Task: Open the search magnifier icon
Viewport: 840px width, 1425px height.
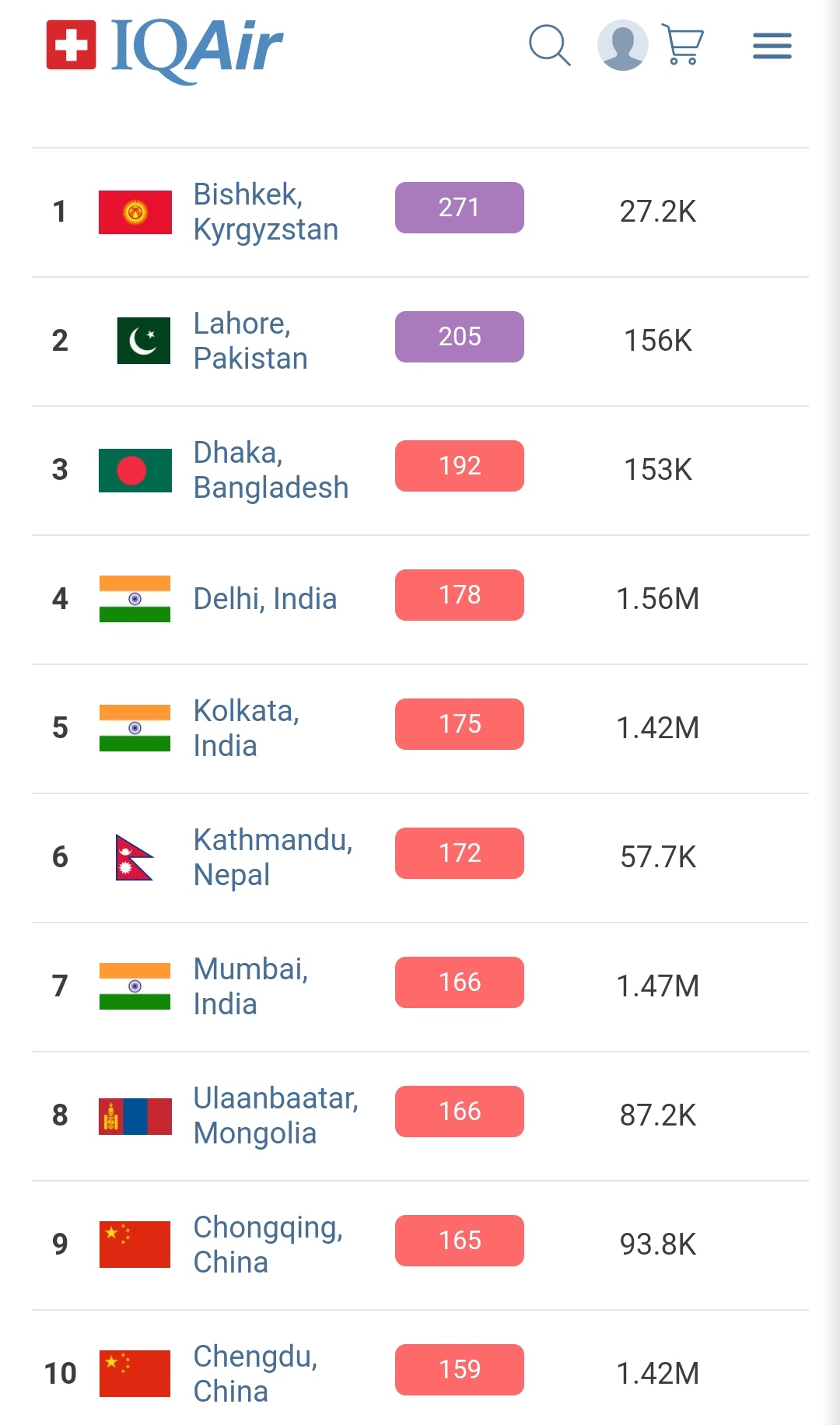Action: 549,45
